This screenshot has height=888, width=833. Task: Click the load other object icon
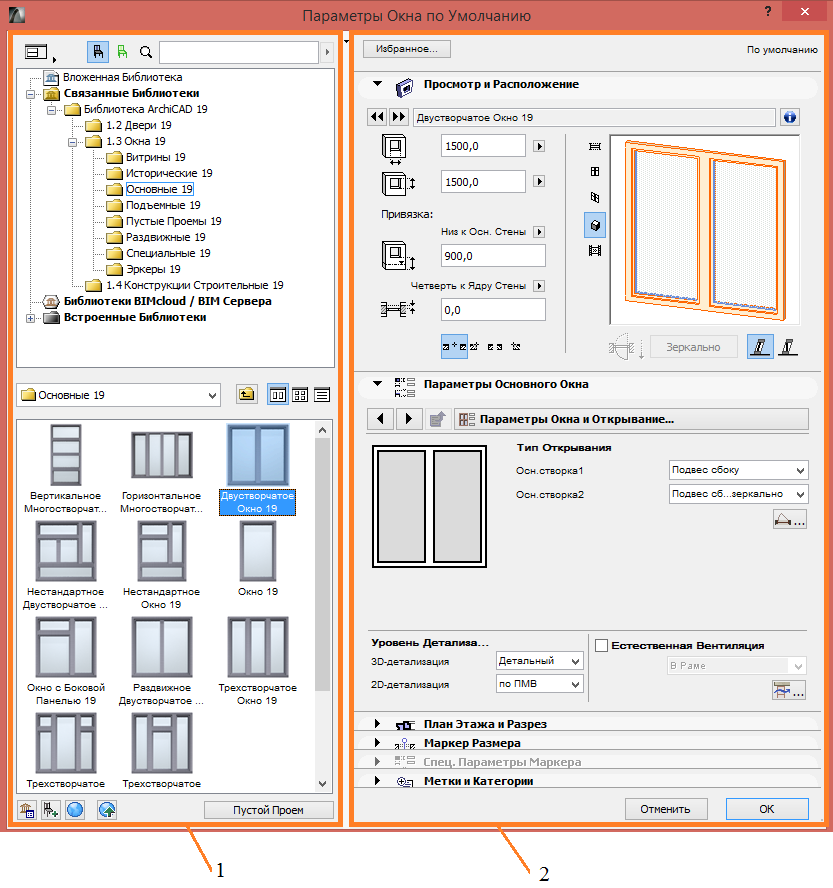click(x=50, y=810)
